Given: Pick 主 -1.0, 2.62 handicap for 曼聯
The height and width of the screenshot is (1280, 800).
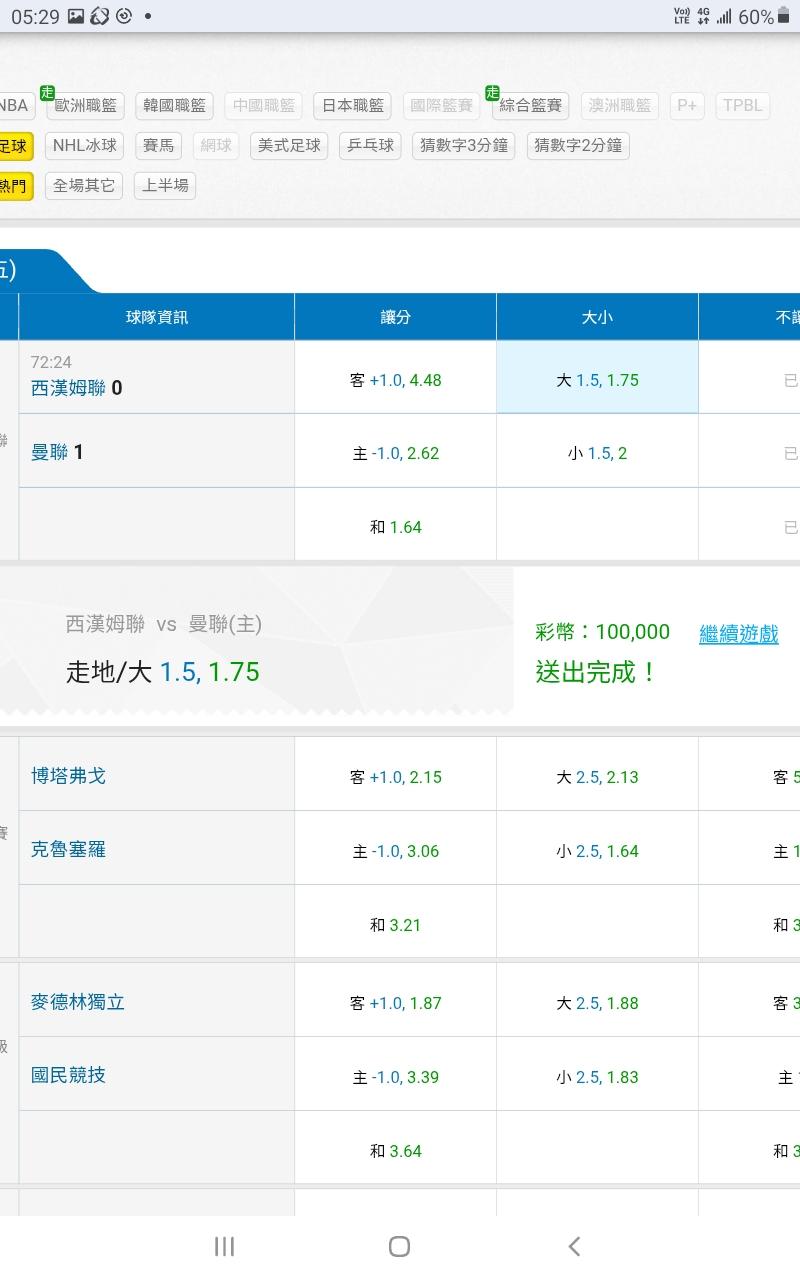Looking at the screenshot, I should tap(396, 453).
